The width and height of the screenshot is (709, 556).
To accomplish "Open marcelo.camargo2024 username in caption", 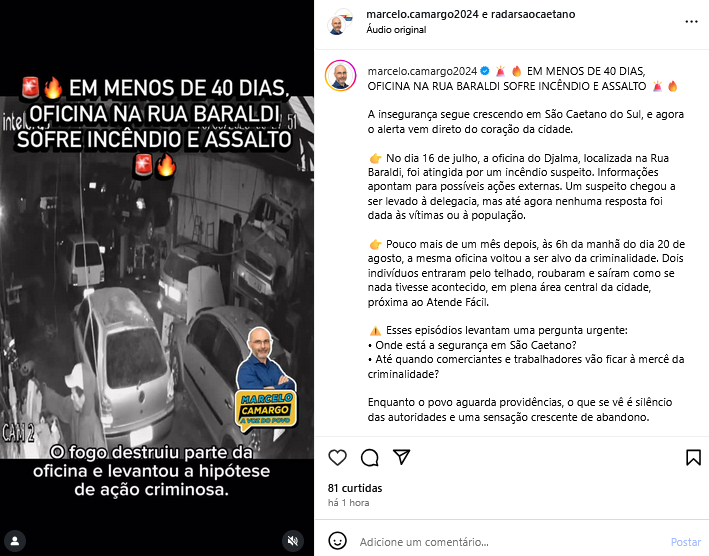I will tap(422, 71).
